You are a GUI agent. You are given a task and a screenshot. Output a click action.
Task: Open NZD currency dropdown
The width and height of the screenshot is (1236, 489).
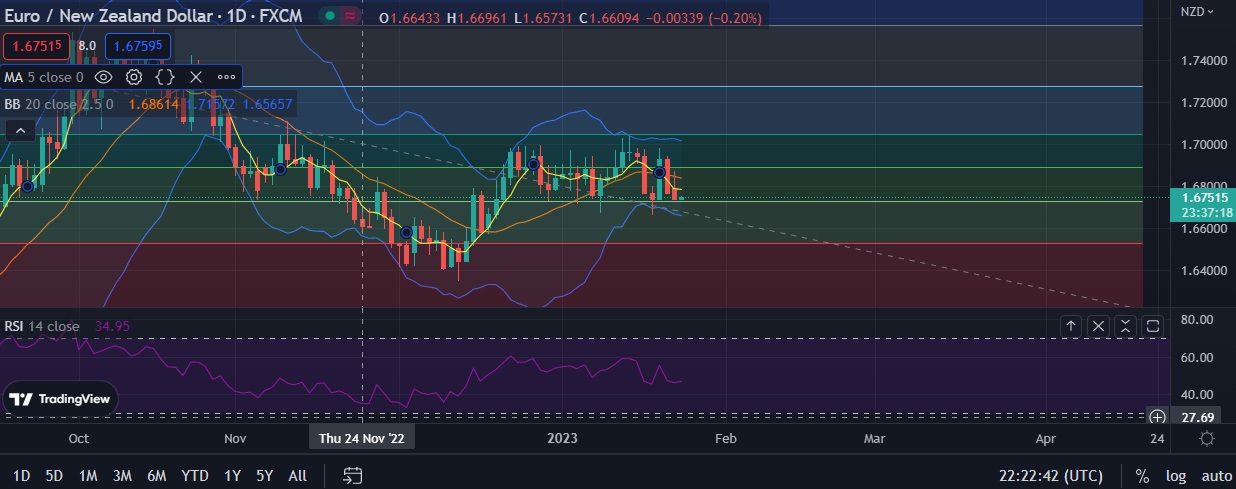(1196, 12)
